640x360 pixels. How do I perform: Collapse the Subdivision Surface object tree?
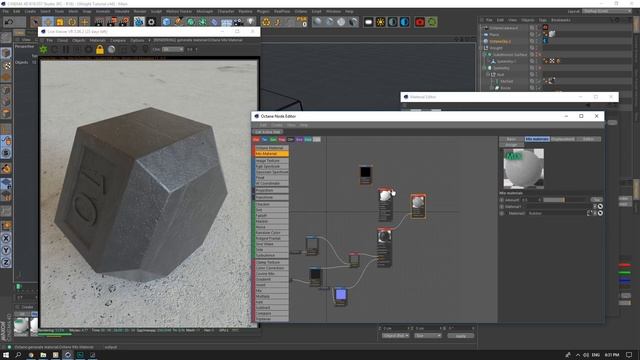[485, 54]
